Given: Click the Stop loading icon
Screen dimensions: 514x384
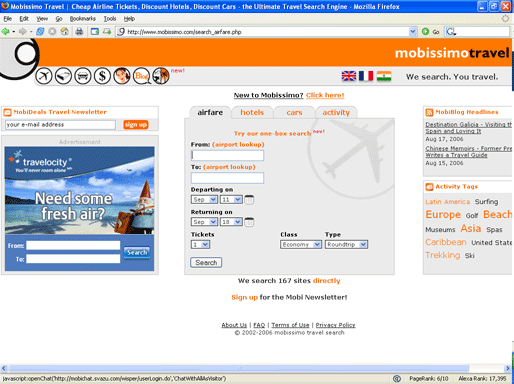Looking at the screenshot, I should tap(52, 32).
